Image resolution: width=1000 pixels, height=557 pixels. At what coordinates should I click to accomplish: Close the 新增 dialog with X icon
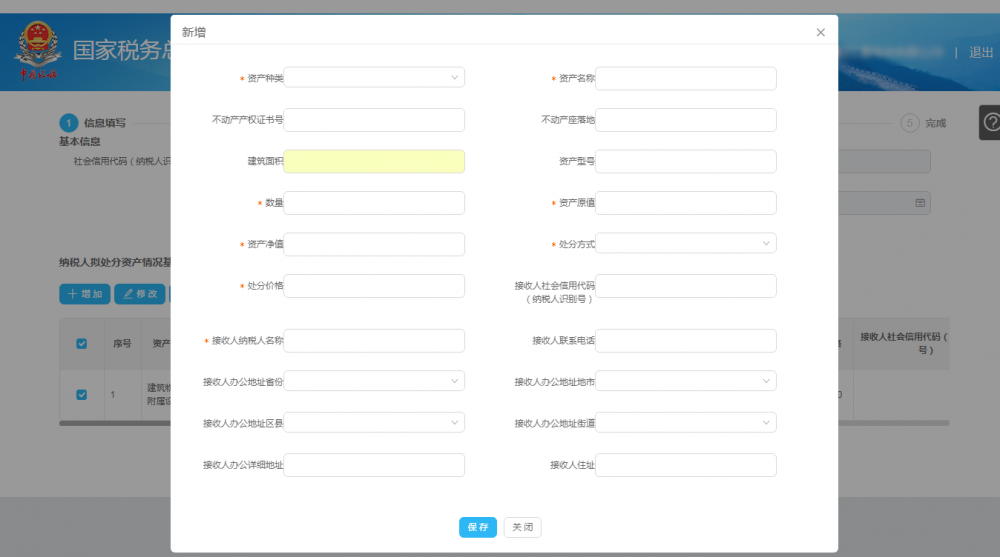pos(820,32)
